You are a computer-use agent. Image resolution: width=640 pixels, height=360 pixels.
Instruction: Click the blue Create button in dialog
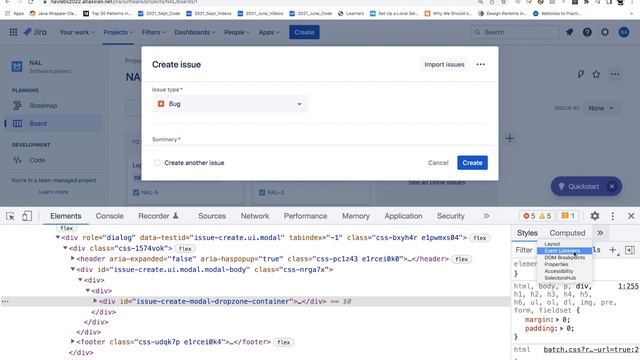tap(472, 163)
